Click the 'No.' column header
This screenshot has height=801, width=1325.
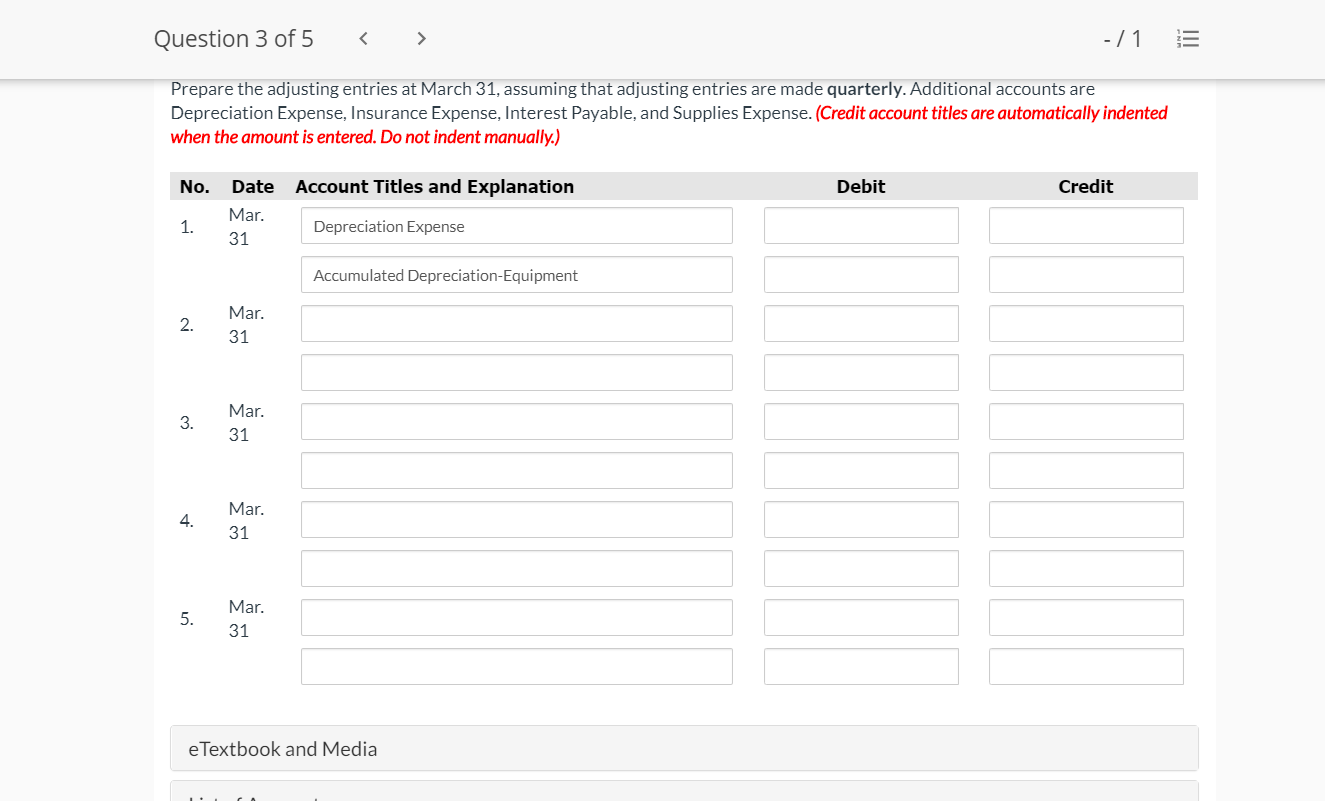pos(195,186)
